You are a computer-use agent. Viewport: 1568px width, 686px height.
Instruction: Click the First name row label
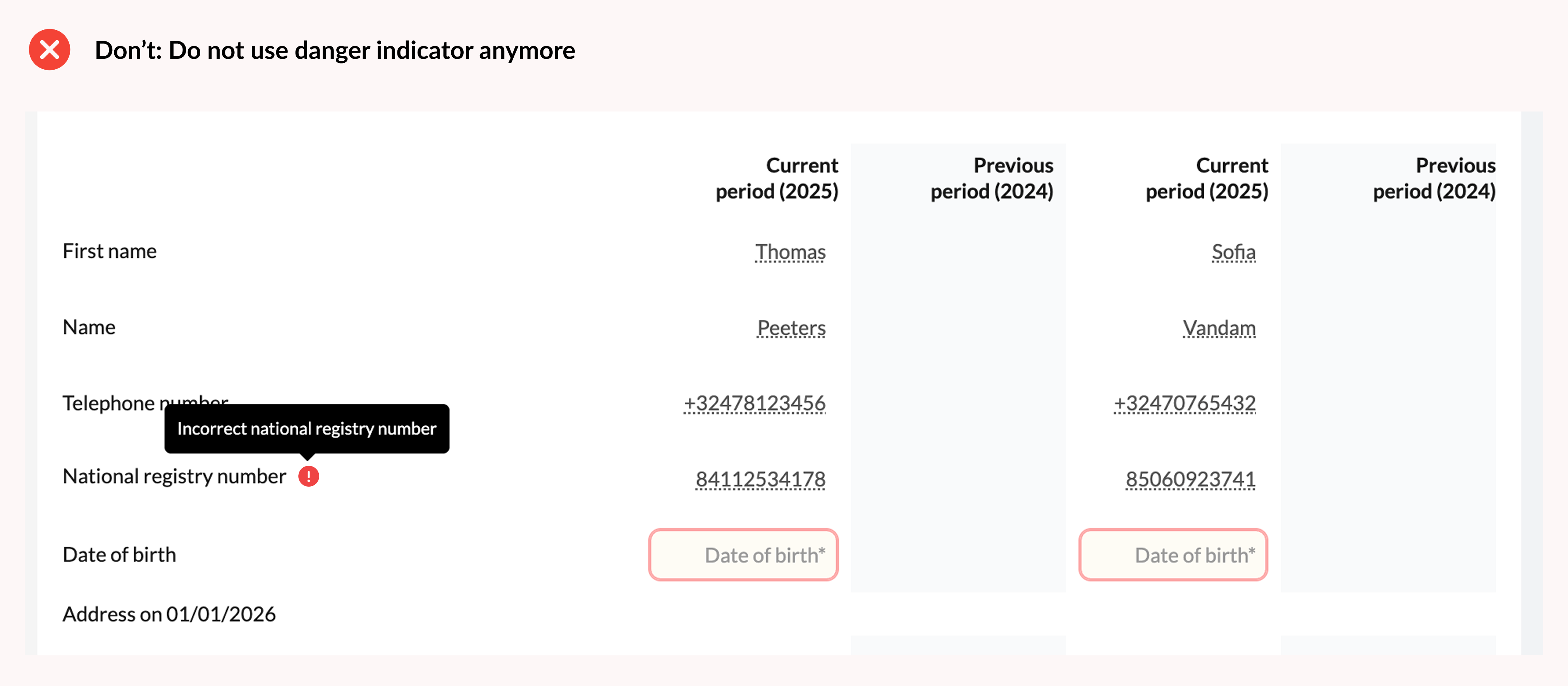point(110,251)
